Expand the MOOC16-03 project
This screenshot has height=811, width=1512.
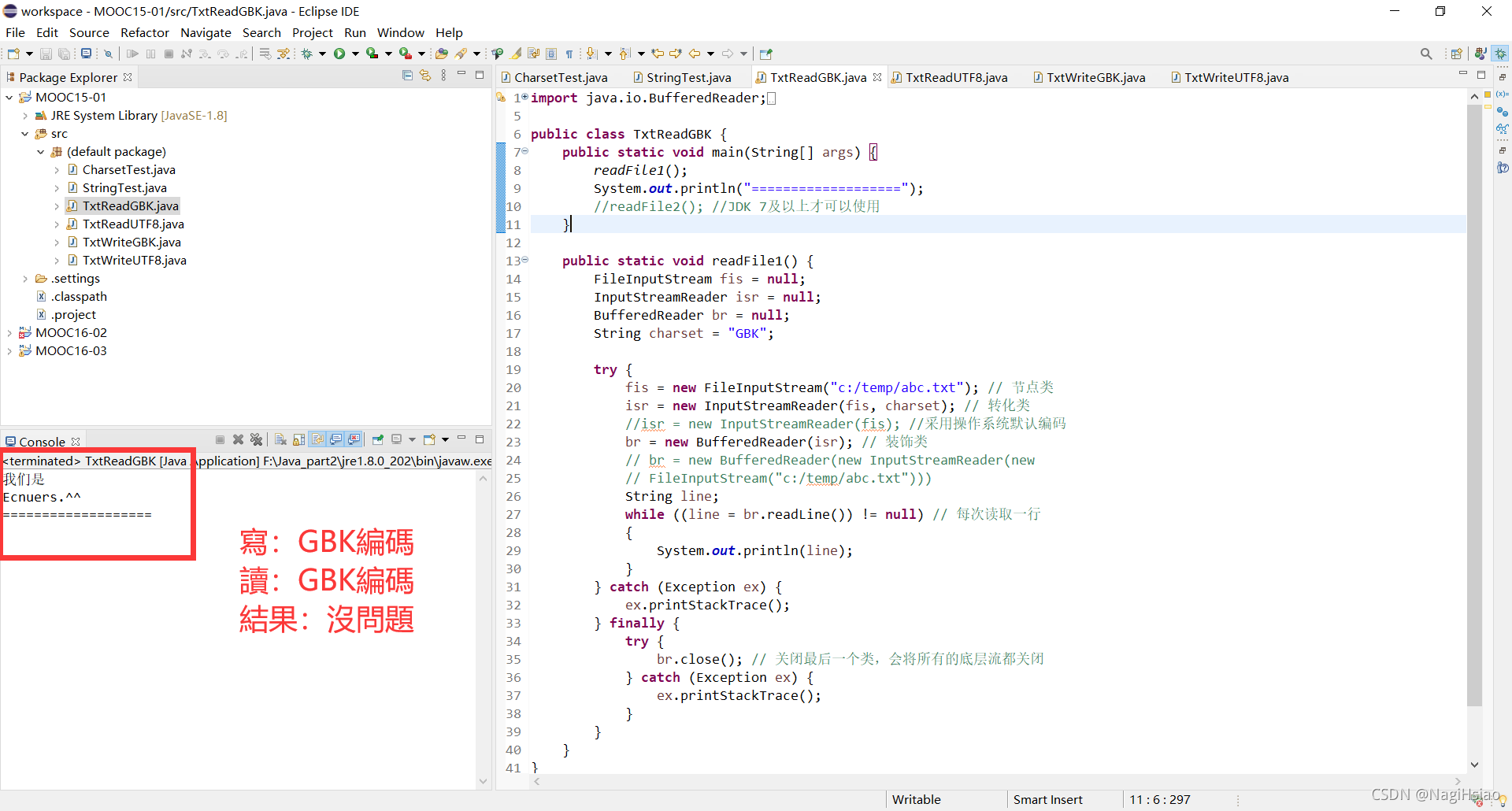click(9, 351)
